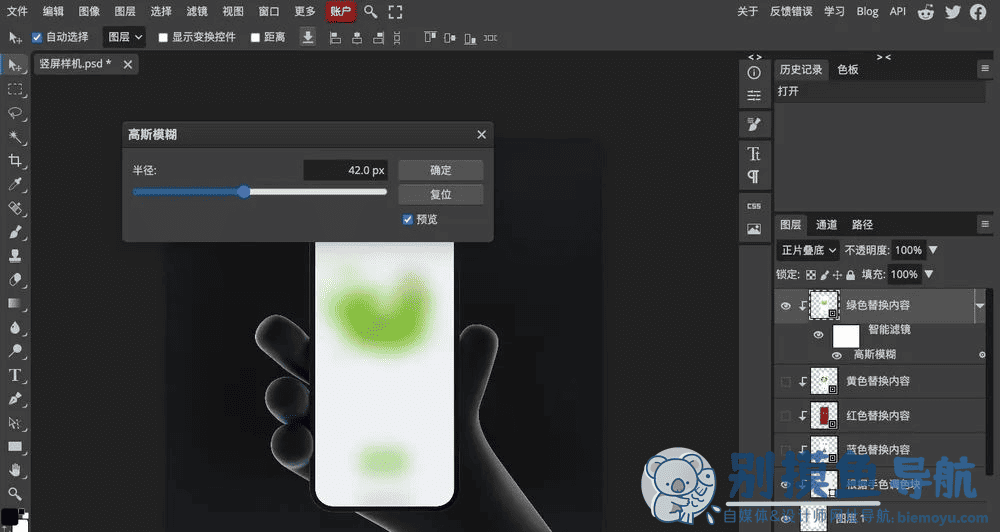Image resolution: width=1000 pixels, height=532 pixels.
Task: Select the Magic Wand tool
Action: 15,137
